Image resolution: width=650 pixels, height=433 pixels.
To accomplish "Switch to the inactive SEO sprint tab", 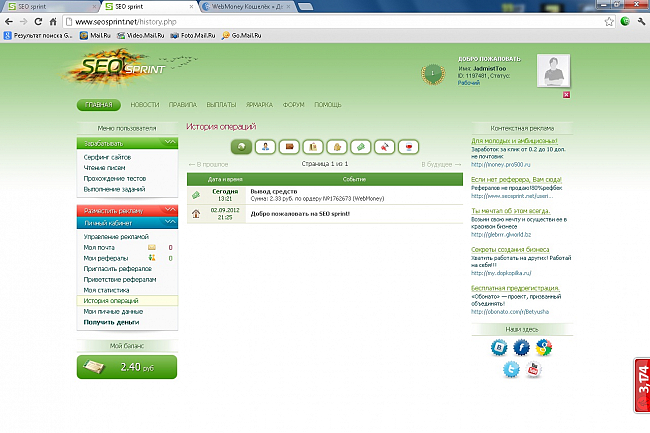I will pos(52,7).
